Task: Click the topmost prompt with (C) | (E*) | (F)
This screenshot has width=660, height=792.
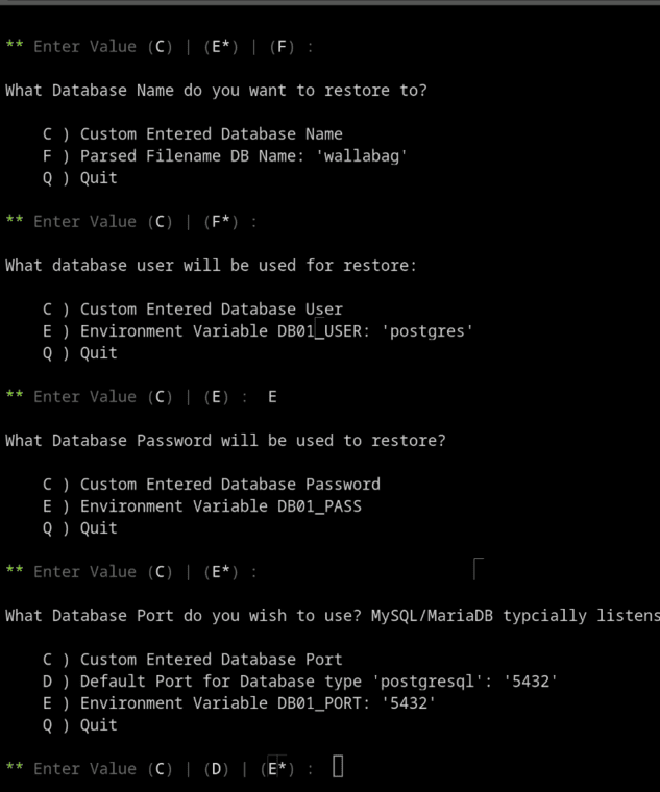Action: coord(159,46)
